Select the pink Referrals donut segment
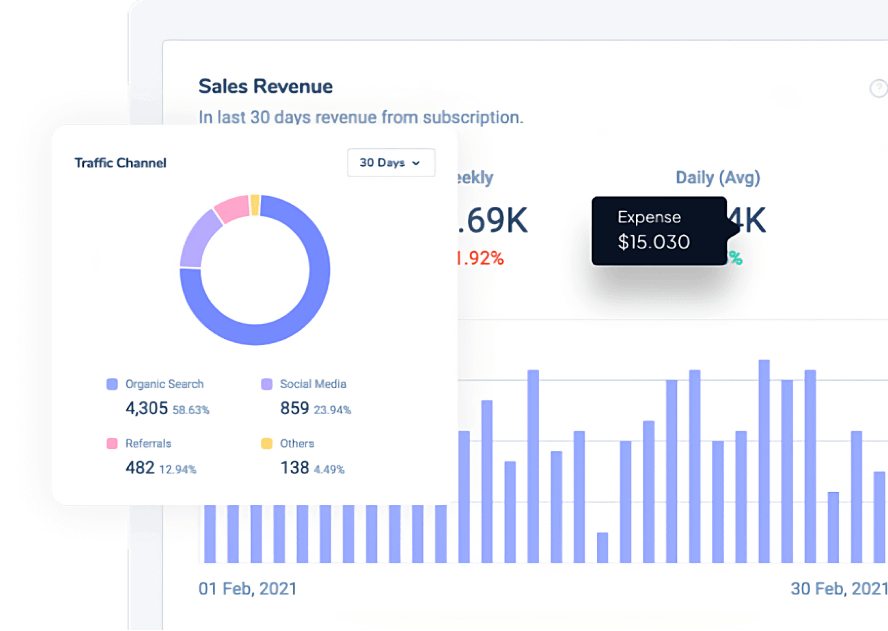888x631 pixels. pyautogui.click(x=232, y=208)
